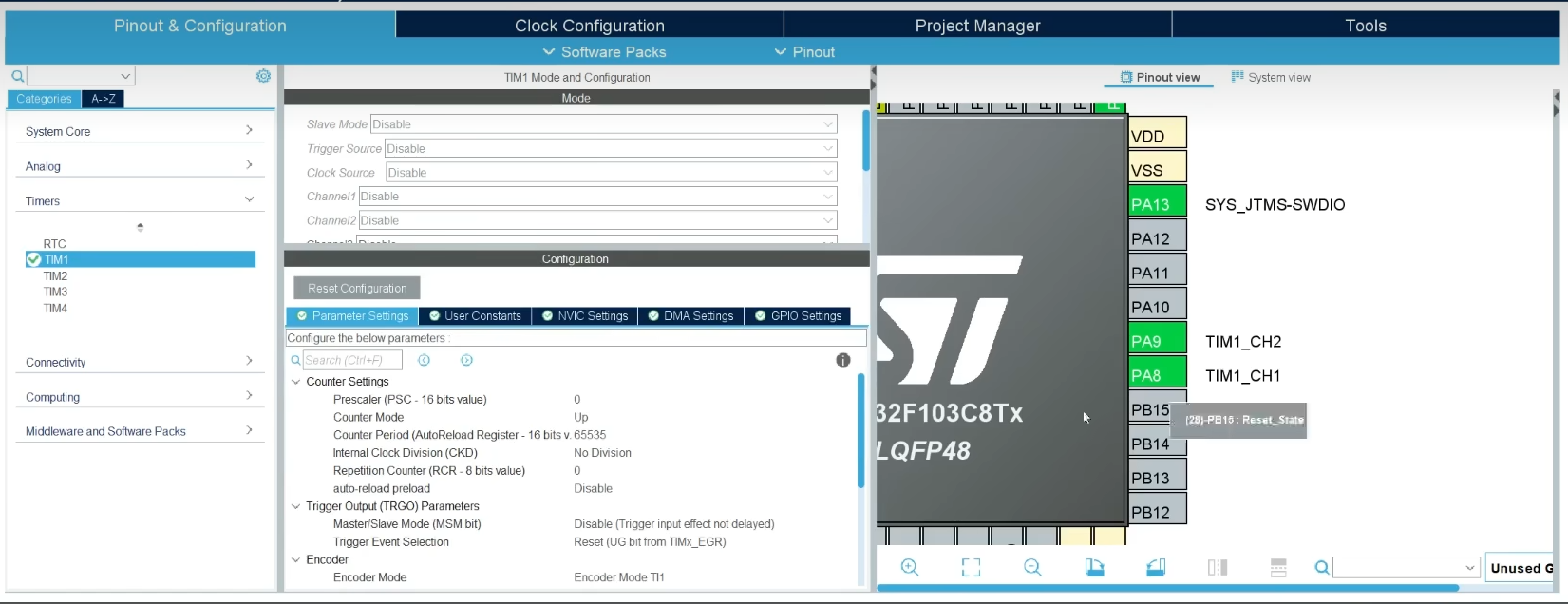Open the Slave Mode dropdown

click(603, 124)
